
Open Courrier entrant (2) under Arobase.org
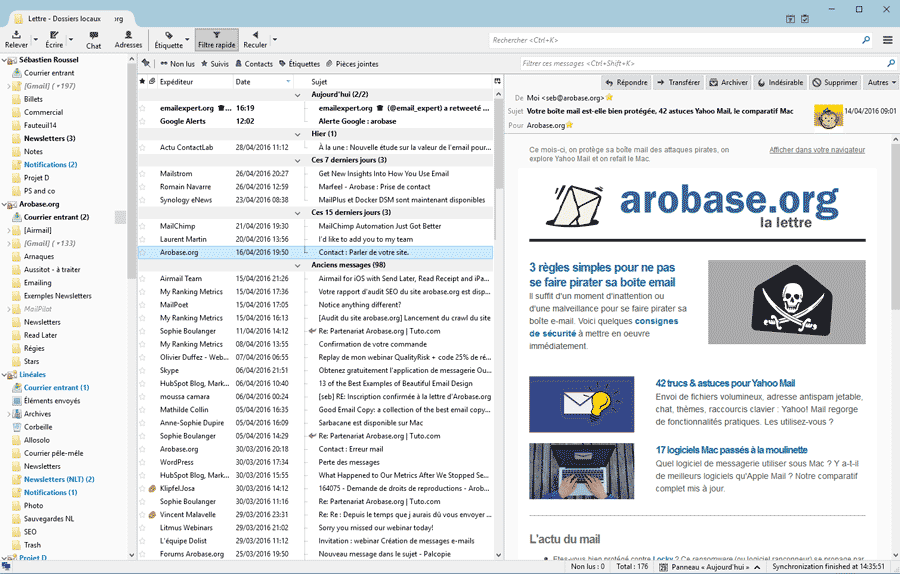[x=56, y=217]
